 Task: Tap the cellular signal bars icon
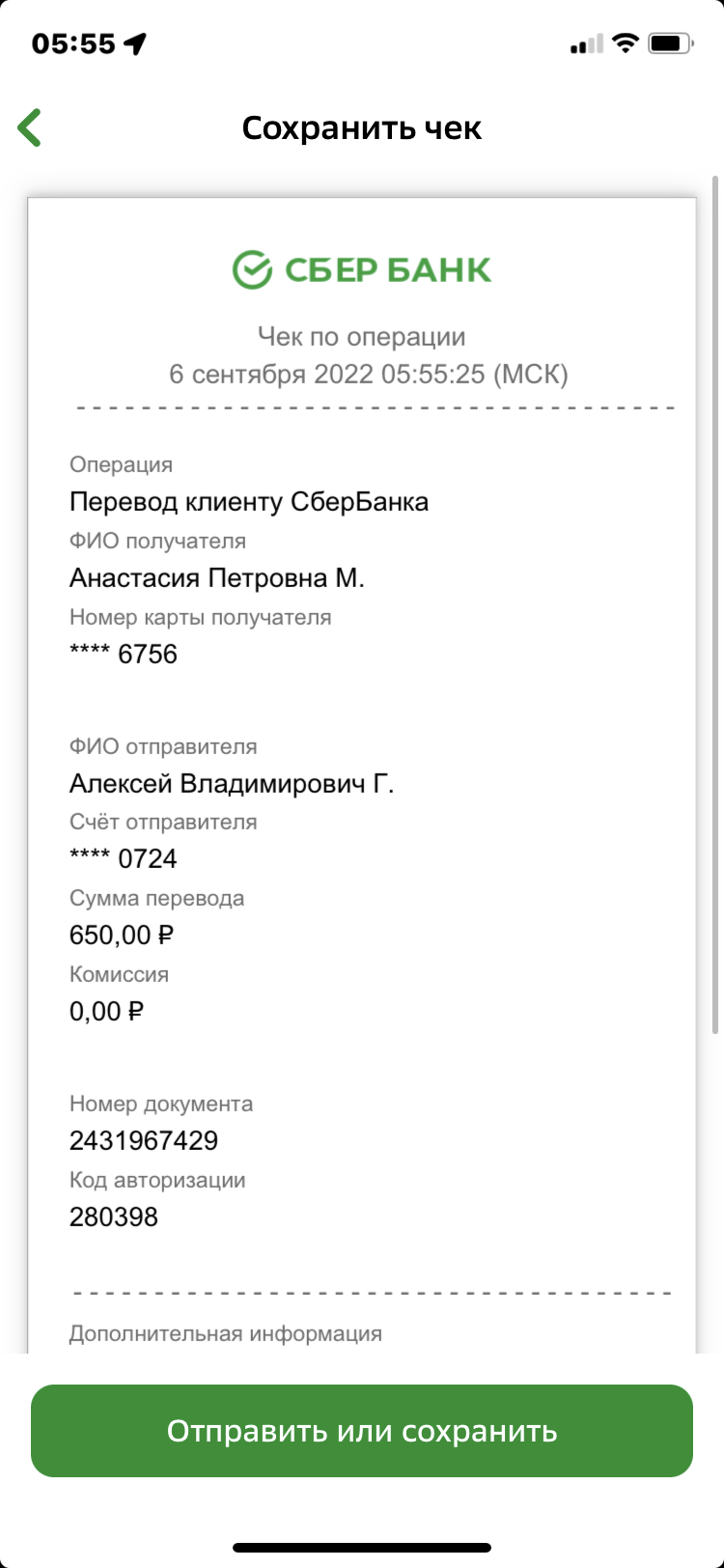coord(586,43)
